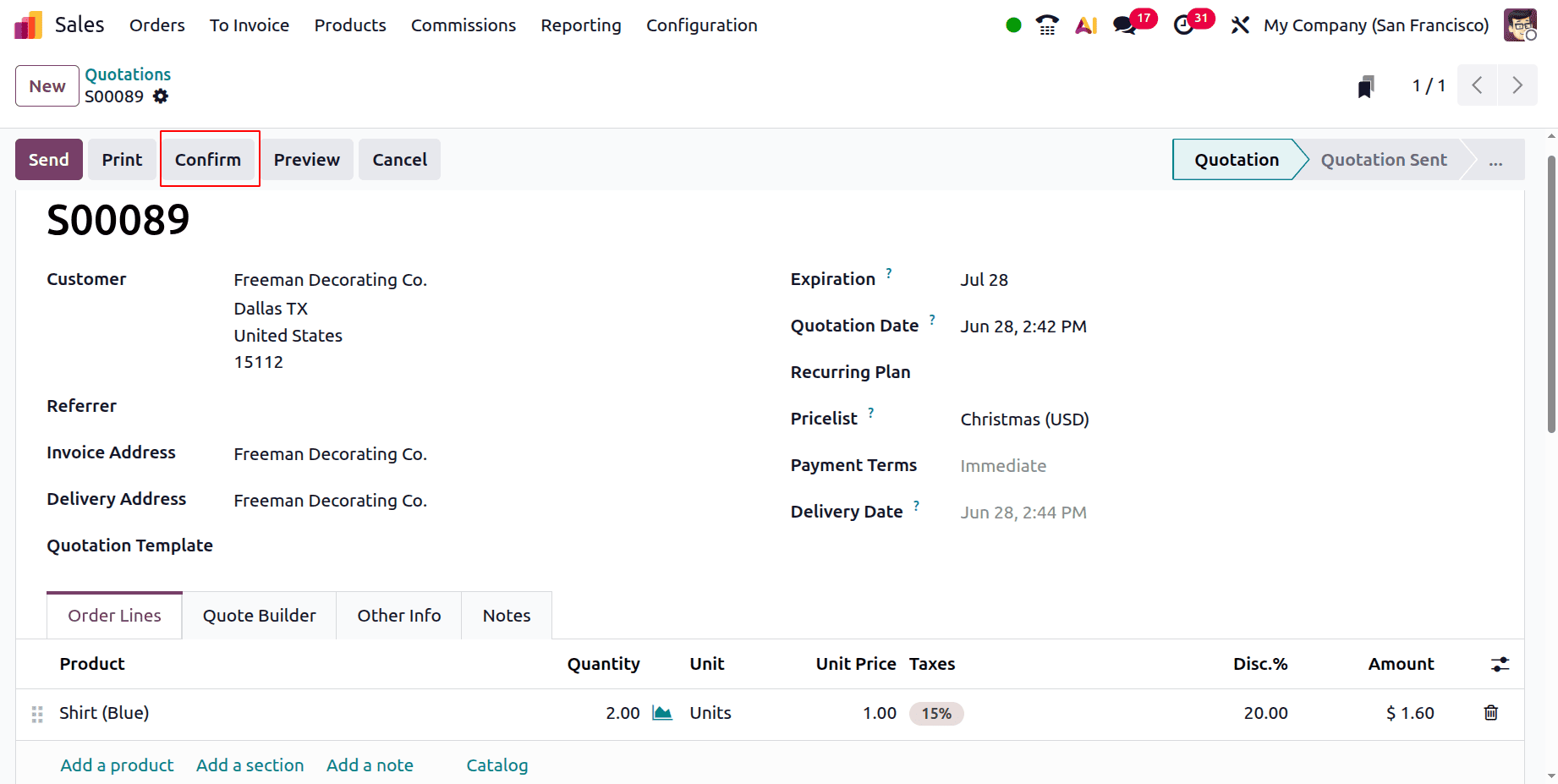Switch to the Order Lines tab
This screenshot has height=784, width=1558.
coord(114,616)
